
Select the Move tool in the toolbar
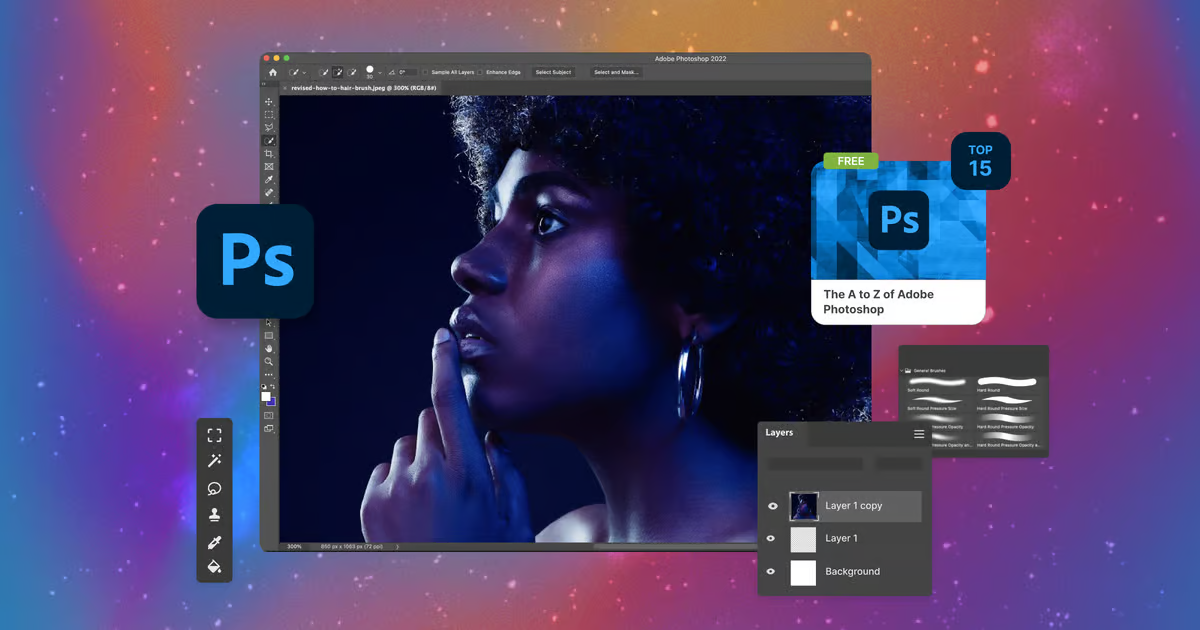pos(269,102)
